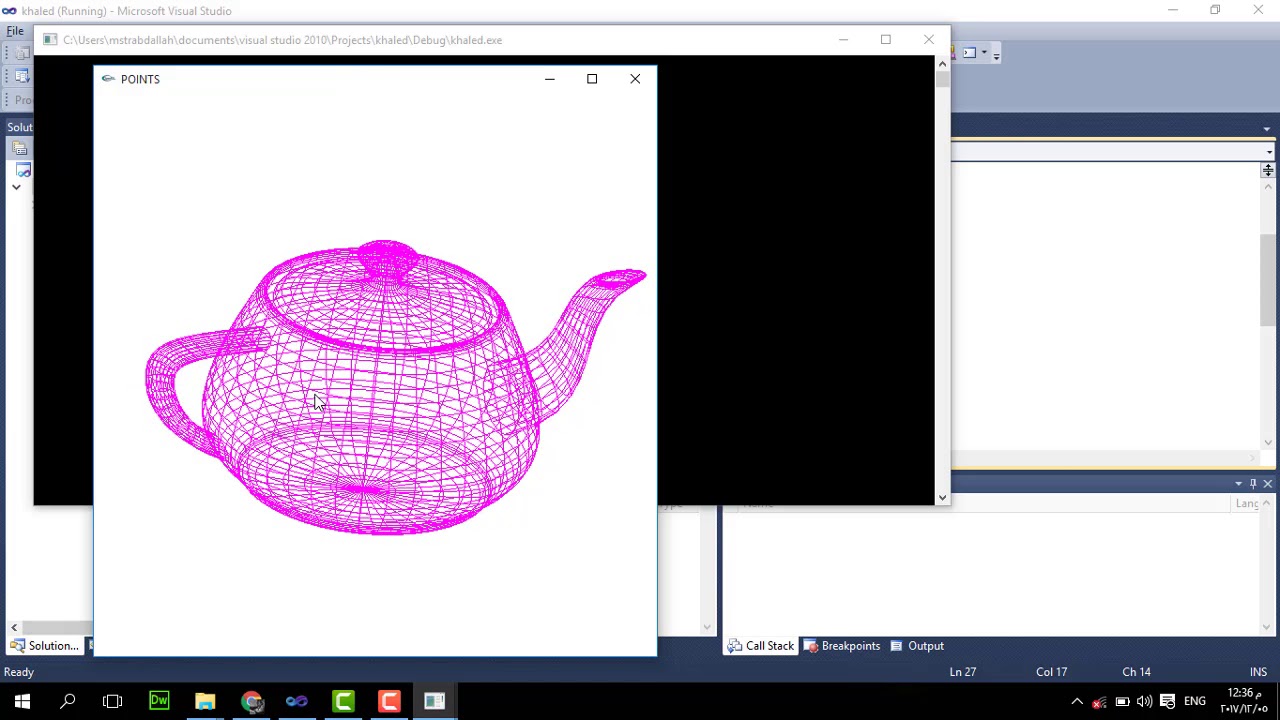Close the POINTS teapot window

point(635,79)
